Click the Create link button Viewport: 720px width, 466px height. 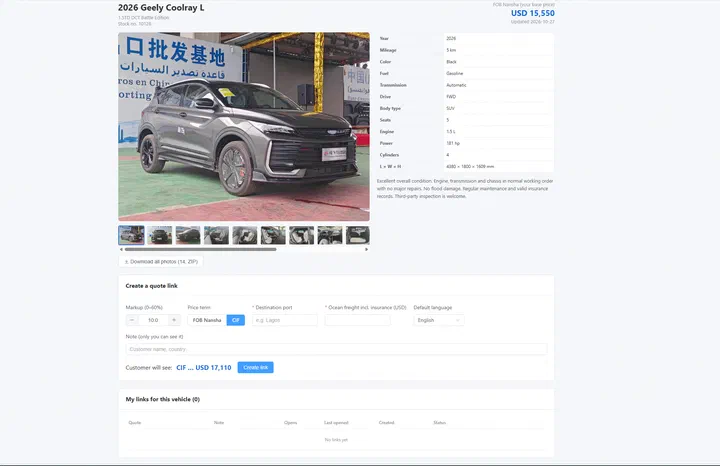tap(255, 367)
